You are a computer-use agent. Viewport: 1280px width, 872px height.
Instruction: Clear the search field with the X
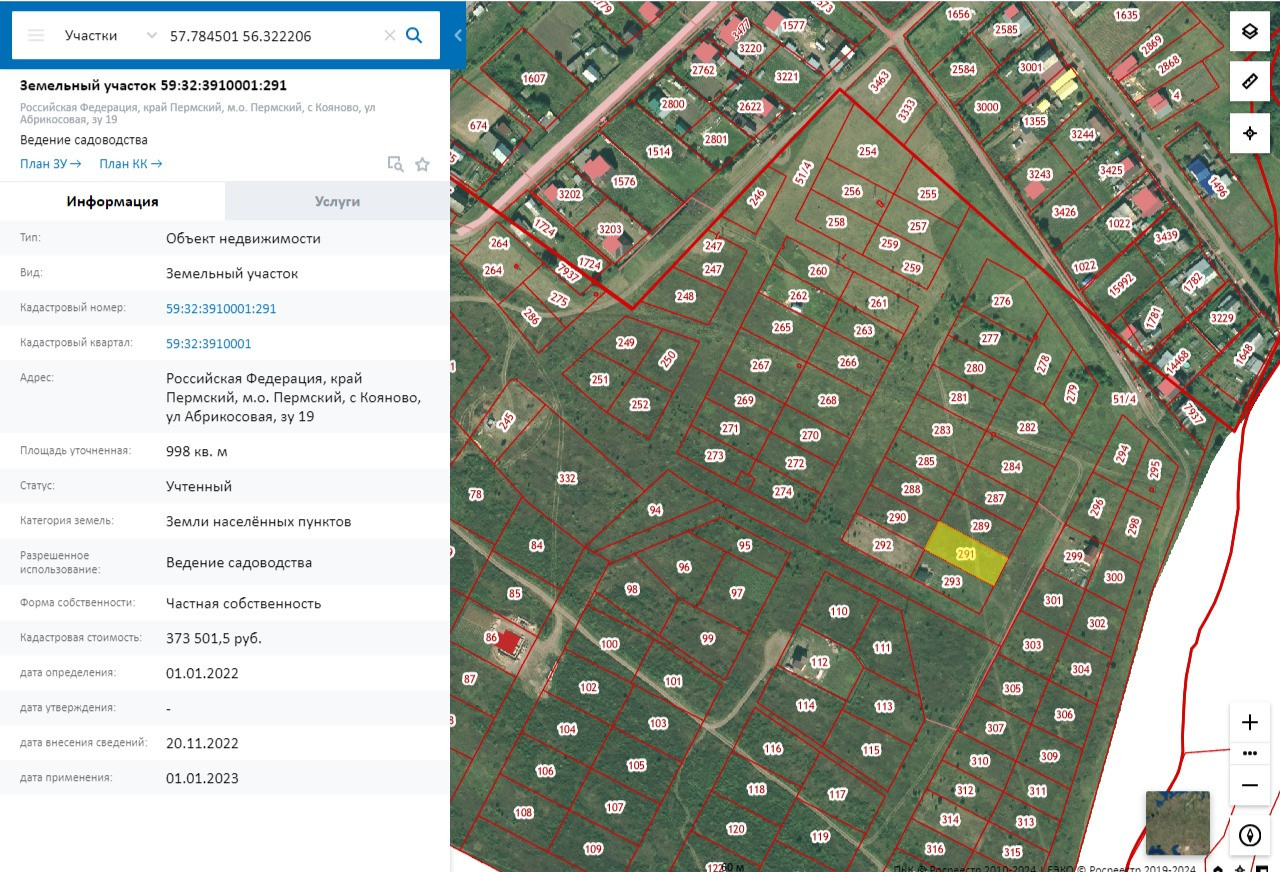coord(390,35)
